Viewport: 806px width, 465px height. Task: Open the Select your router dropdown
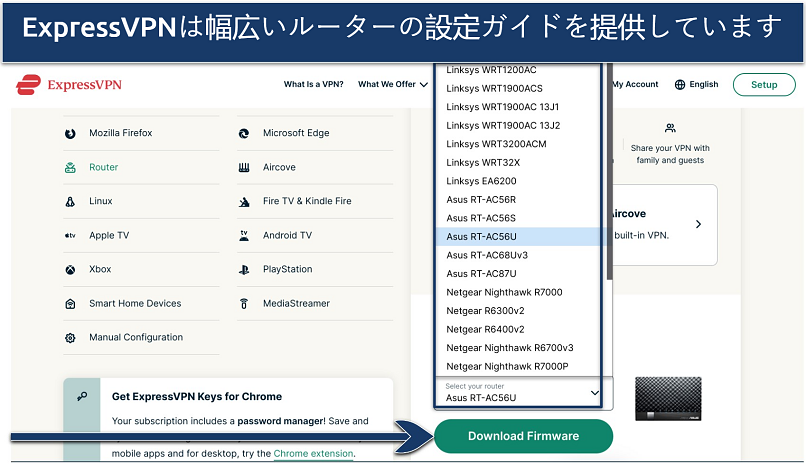click(x=522, y=393)
